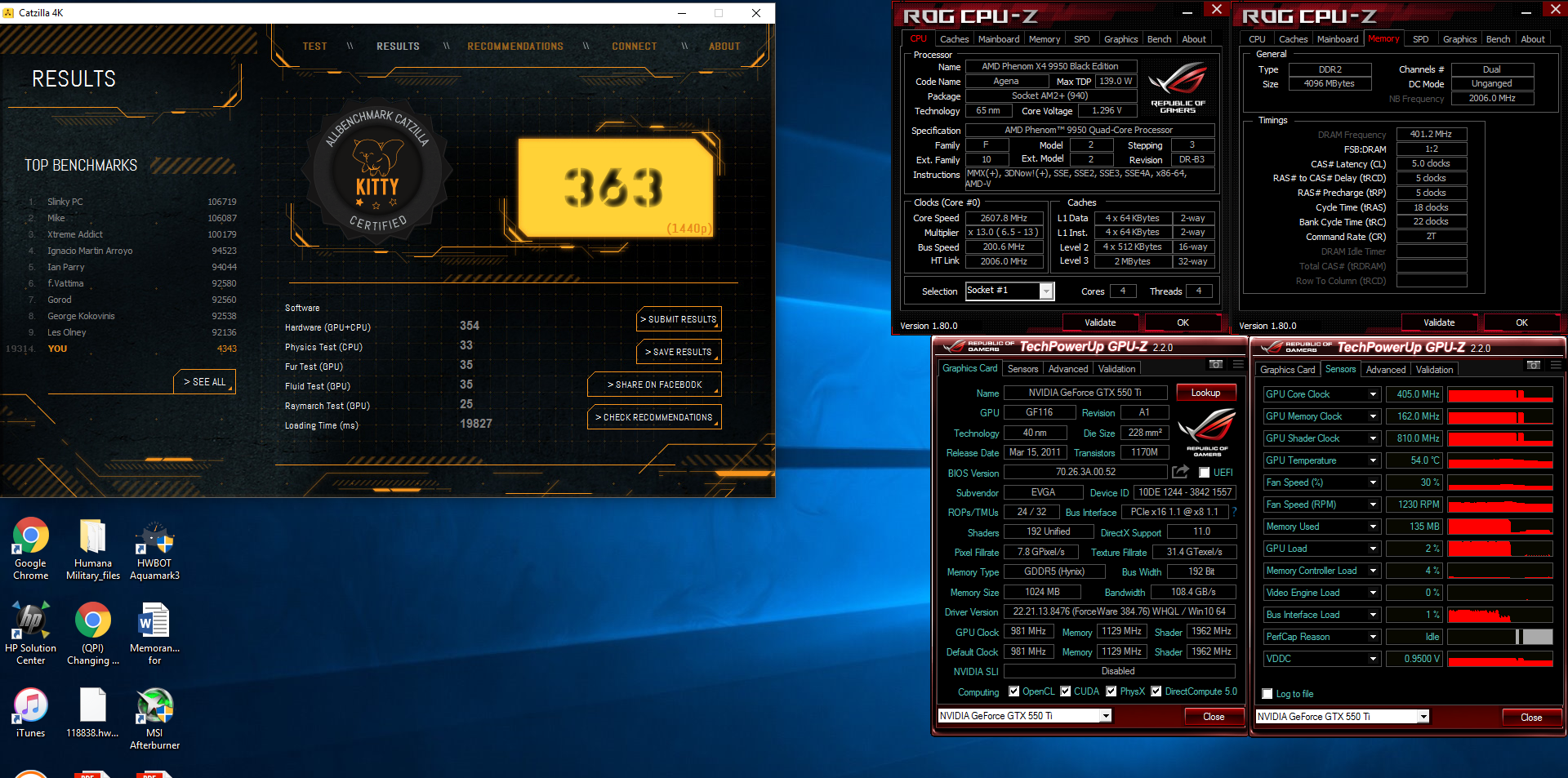Open Validation tab in GPU-Z Sensors window
The image size is (1568, 778).
(1434, 370)
